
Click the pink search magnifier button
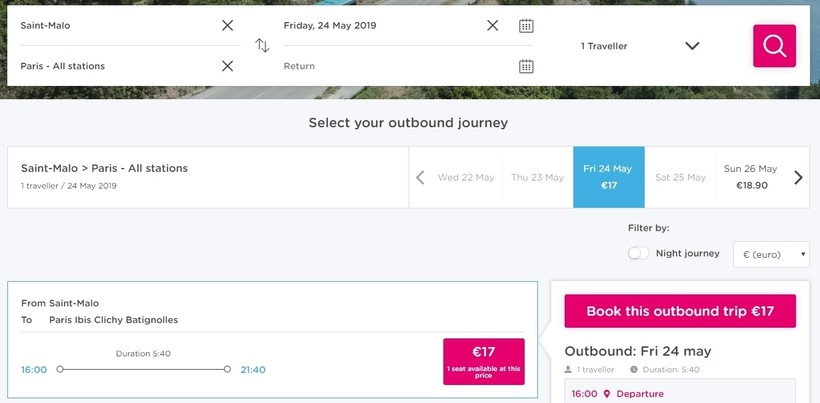[775, 46]
